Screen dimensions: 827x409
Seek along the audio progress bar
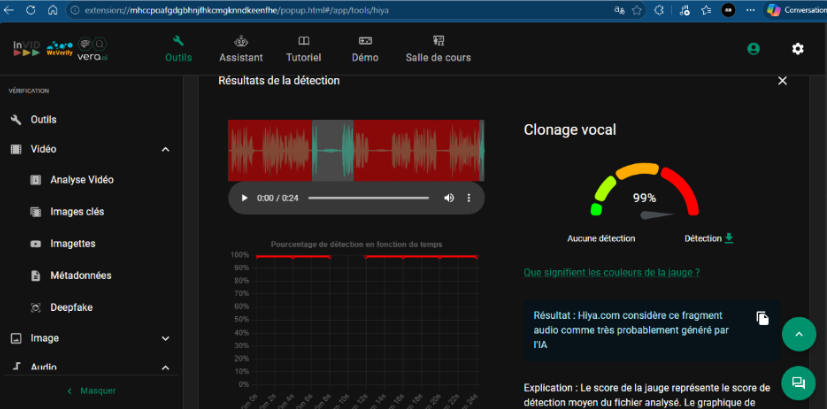(x=369, y=198)
